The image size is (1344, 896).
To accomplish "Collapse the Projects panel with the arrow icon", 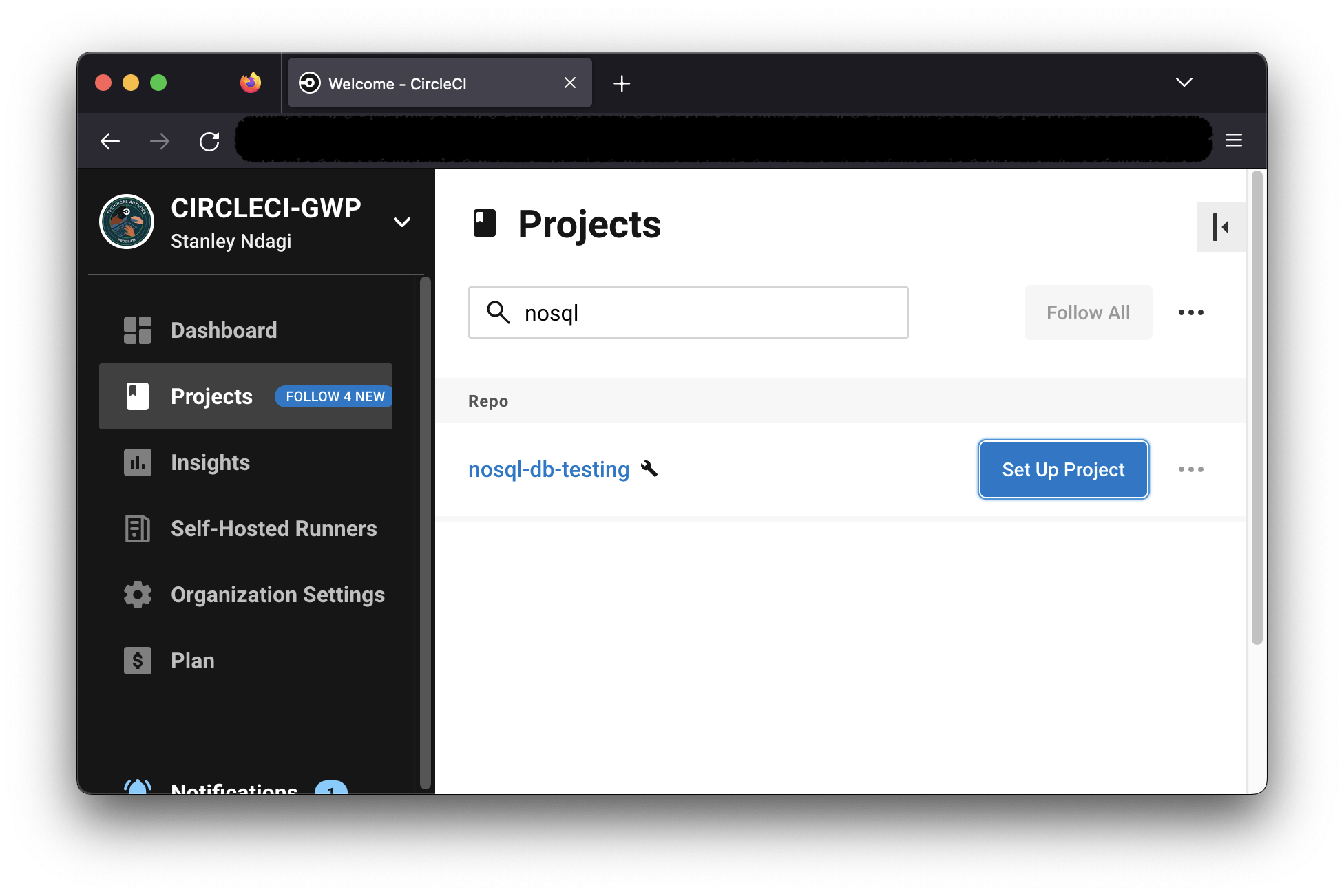I will click(1221, 226).
